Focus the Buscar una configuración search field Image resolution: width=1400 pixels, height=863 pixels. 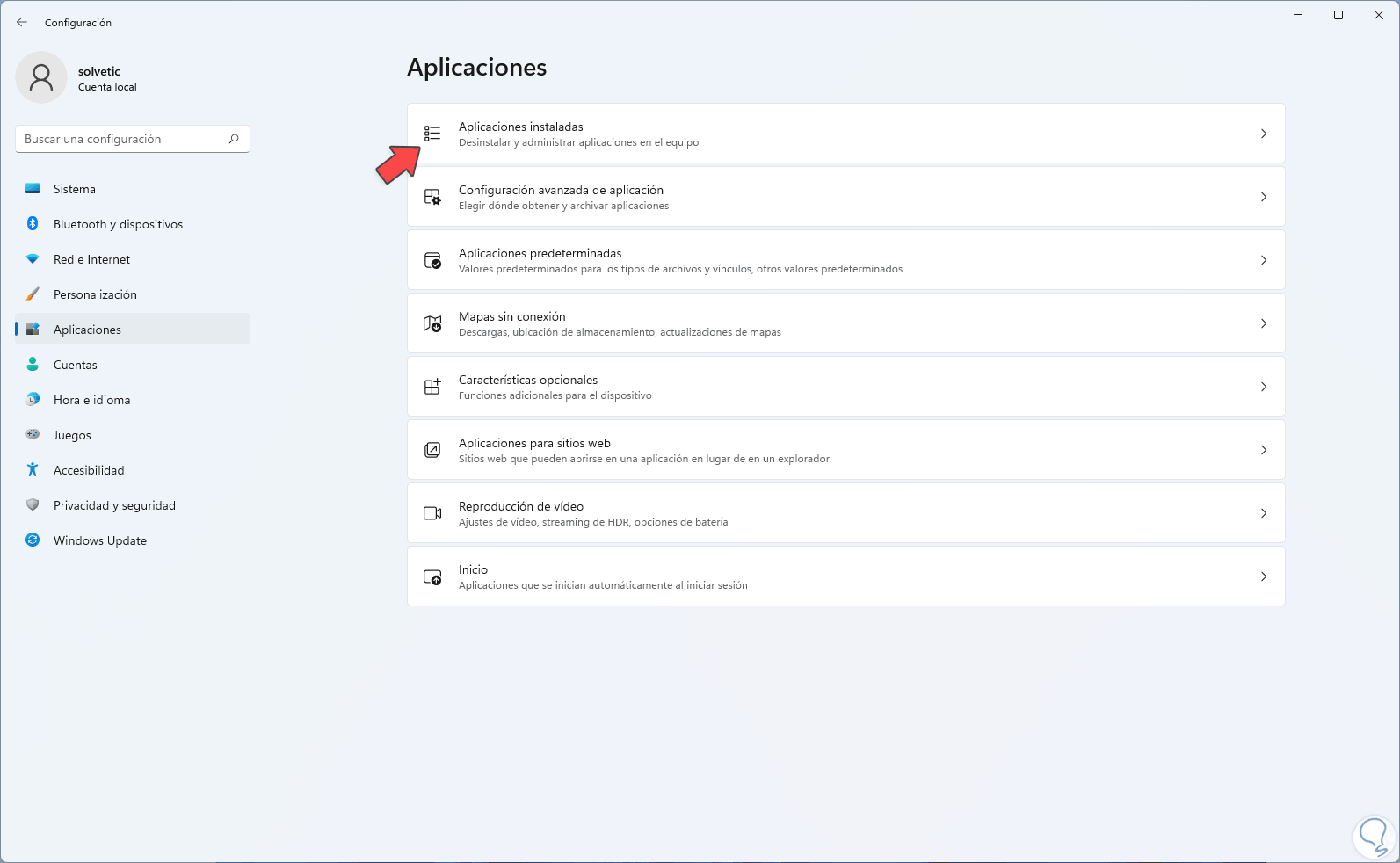[123, 139]
